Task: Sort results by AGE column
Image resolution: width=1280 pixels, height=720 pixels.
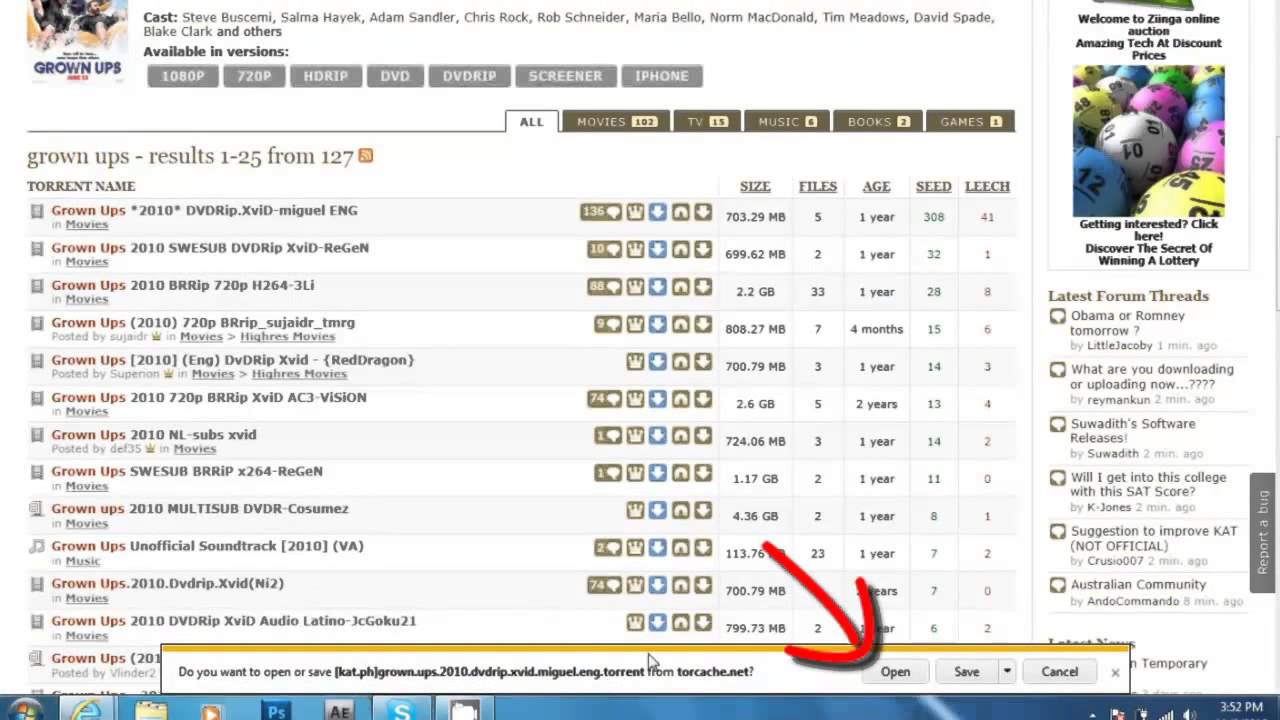Action: point(876,187)
